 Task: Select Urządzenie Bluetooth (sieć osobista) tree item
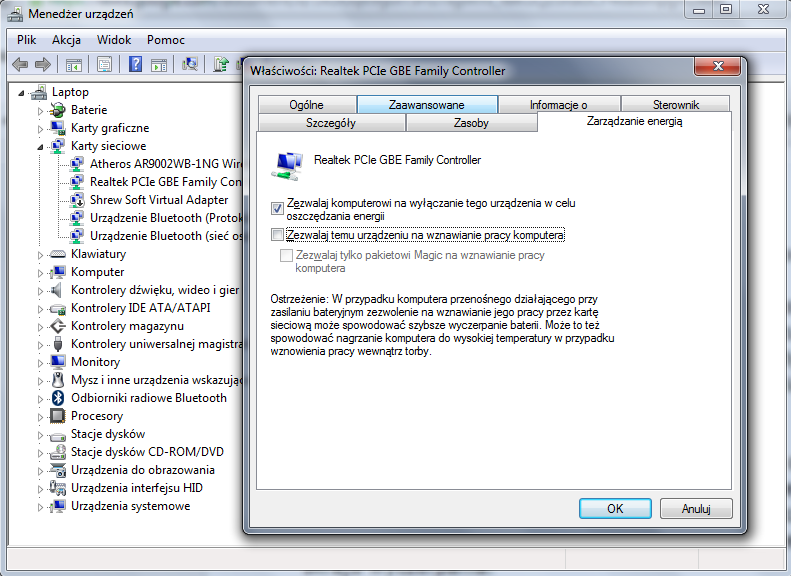tap(166, 236)
